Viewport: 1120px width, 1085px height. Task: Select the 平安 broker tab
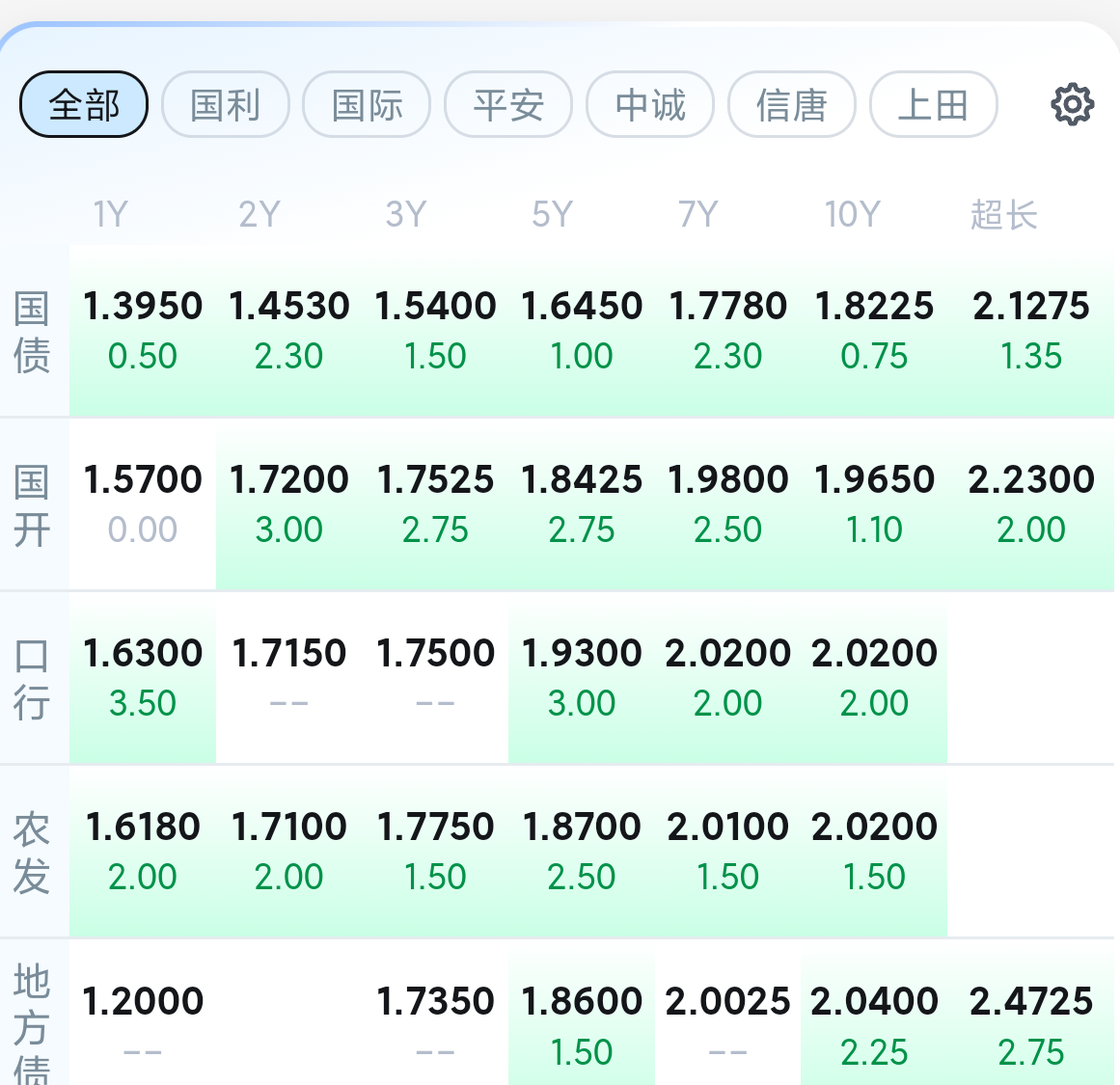[x=508, y=104]
